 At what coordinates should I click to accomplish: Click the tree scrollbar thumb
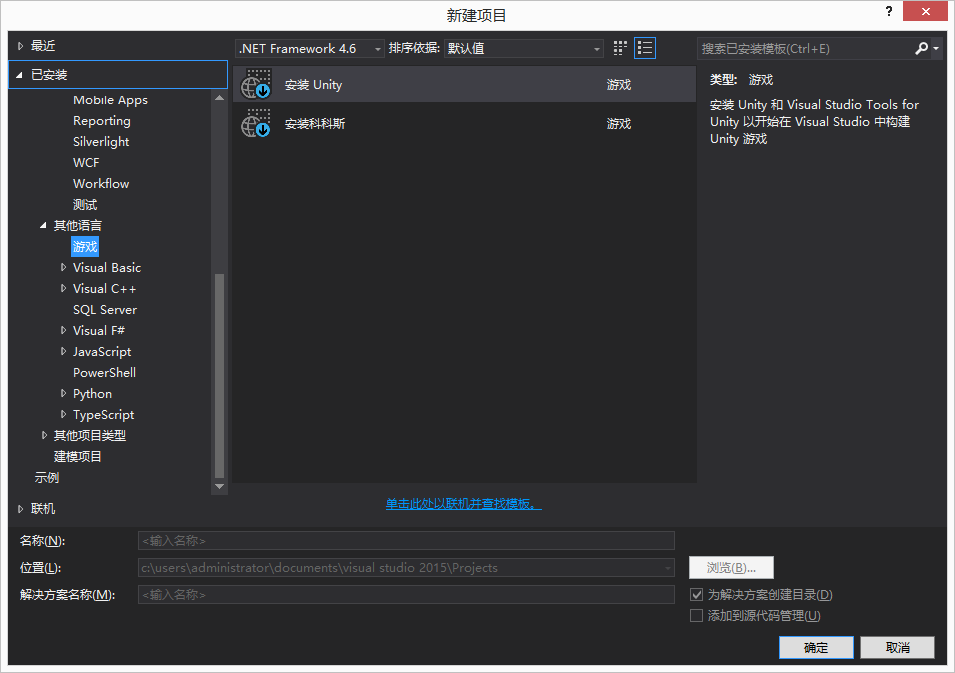click(x=219, y=375)
